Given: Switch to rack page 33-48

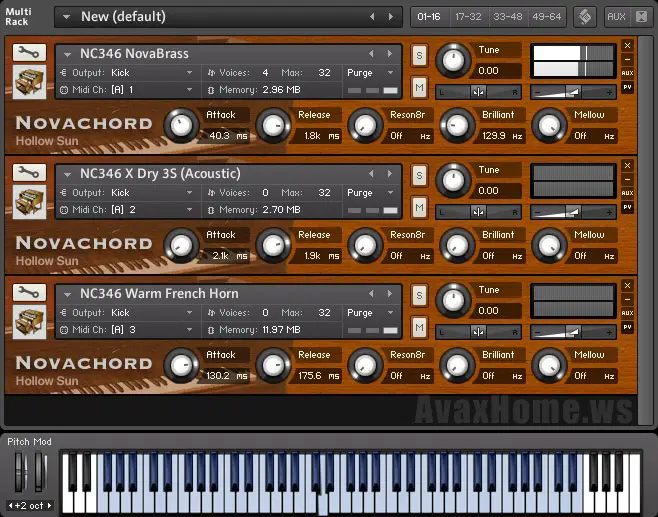Looking at the screenshot, I should [x=507, y=17].
